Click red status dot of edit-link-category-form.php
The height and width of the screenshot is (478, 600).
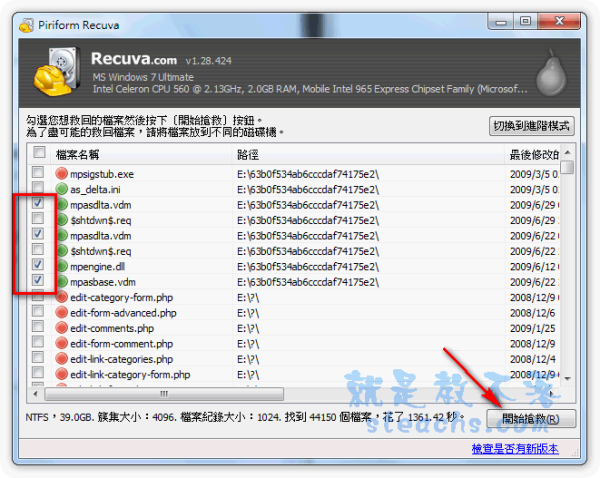click(x=61, y=374)
